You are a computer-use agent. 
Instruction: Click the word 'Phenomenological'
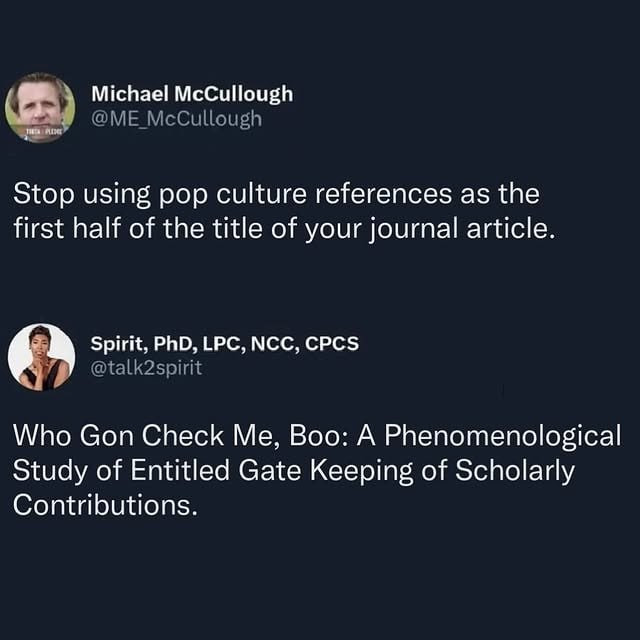click(503, 435)
